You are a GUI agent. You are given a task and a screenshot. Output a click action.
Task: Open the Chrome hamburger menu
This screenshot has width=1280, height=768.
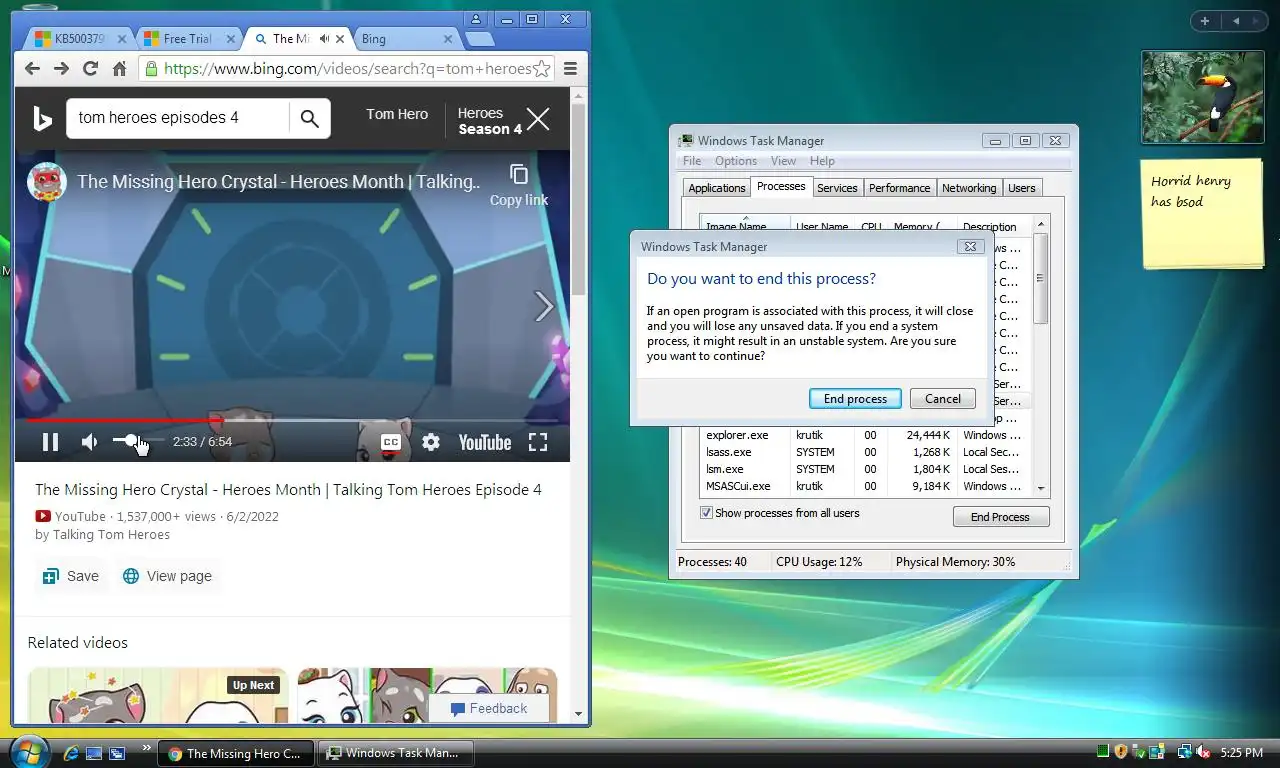(570, 69)
